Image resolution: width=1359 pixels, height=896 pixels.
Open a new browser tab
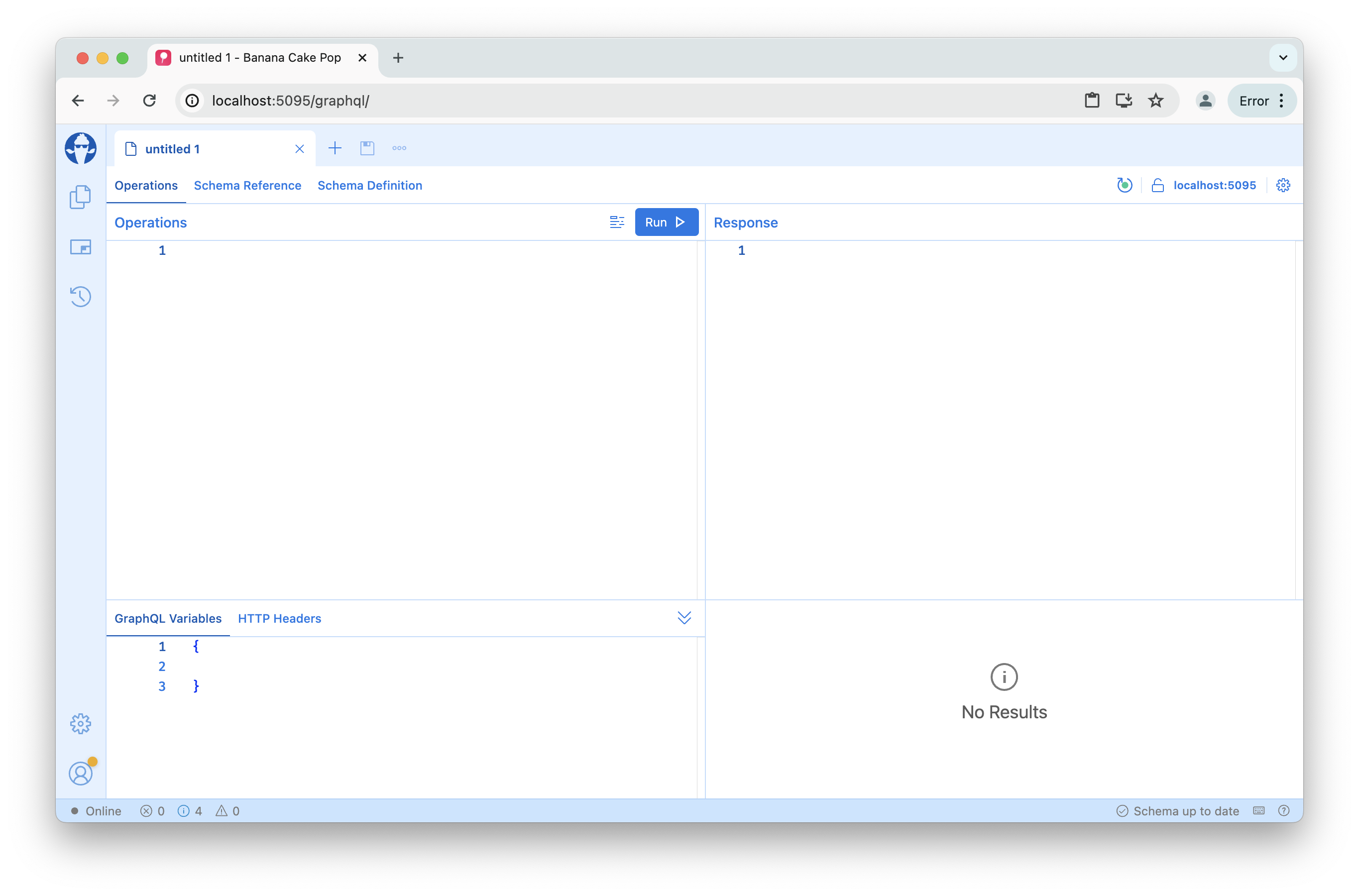point(398,58)
